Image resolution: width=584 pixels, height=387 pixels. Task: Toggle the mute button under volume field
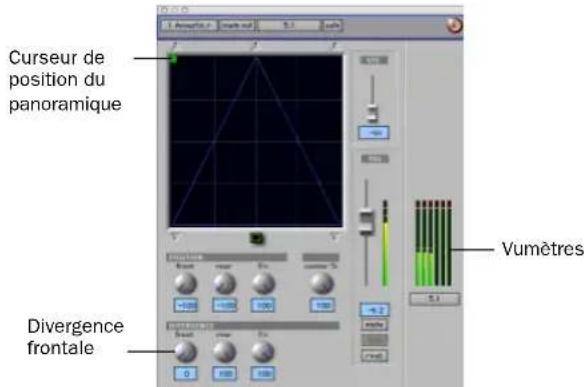click(x=375, y=325)
